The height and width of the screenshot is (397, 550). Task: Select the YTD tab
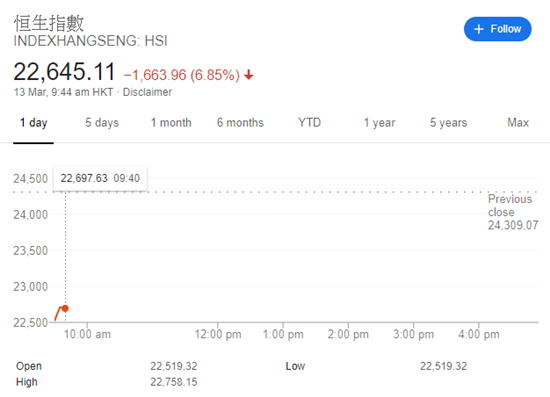(309, 123)
